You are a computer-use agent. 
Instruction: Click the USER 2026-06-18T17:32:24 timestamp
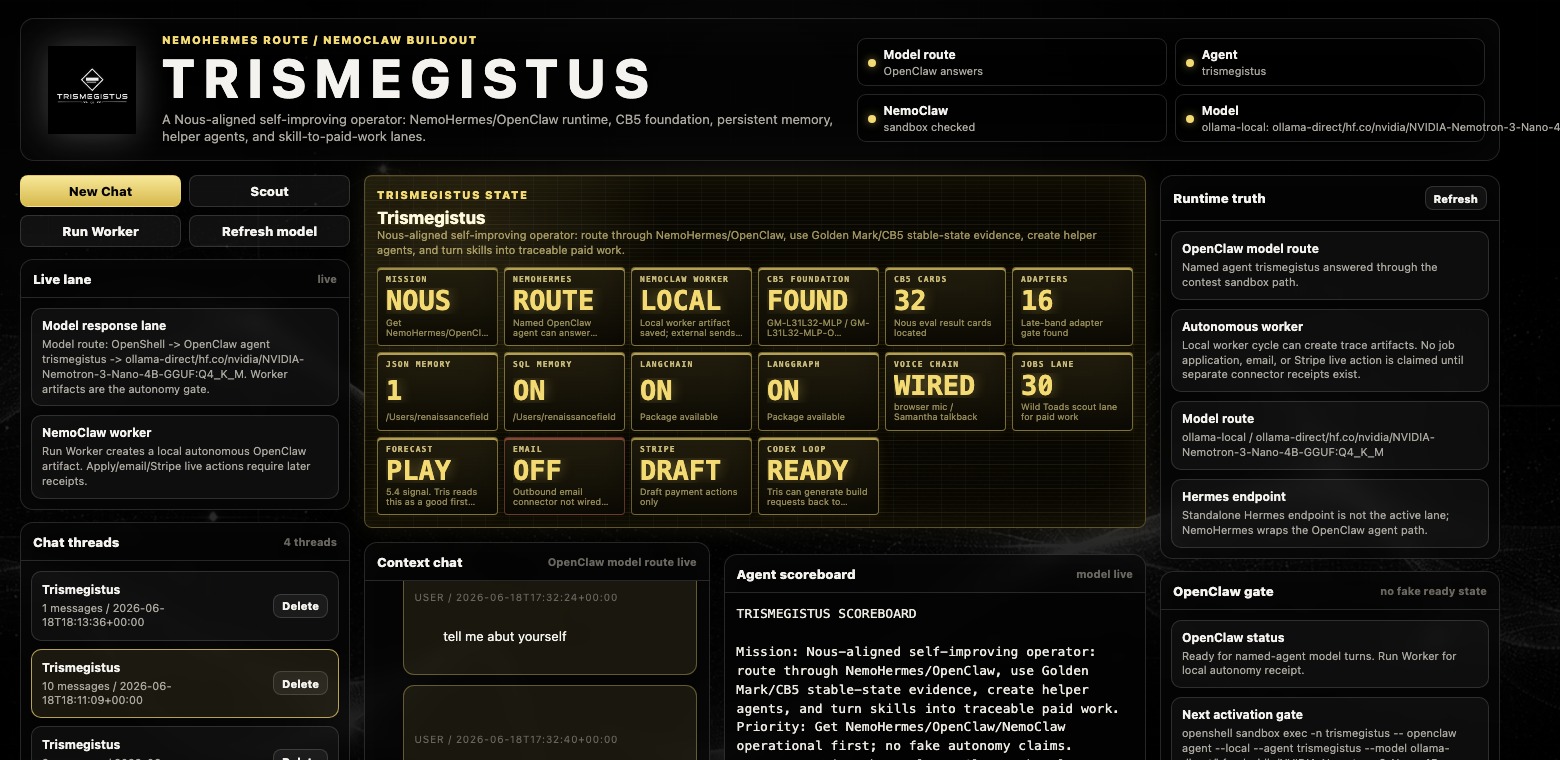(516, 597)
